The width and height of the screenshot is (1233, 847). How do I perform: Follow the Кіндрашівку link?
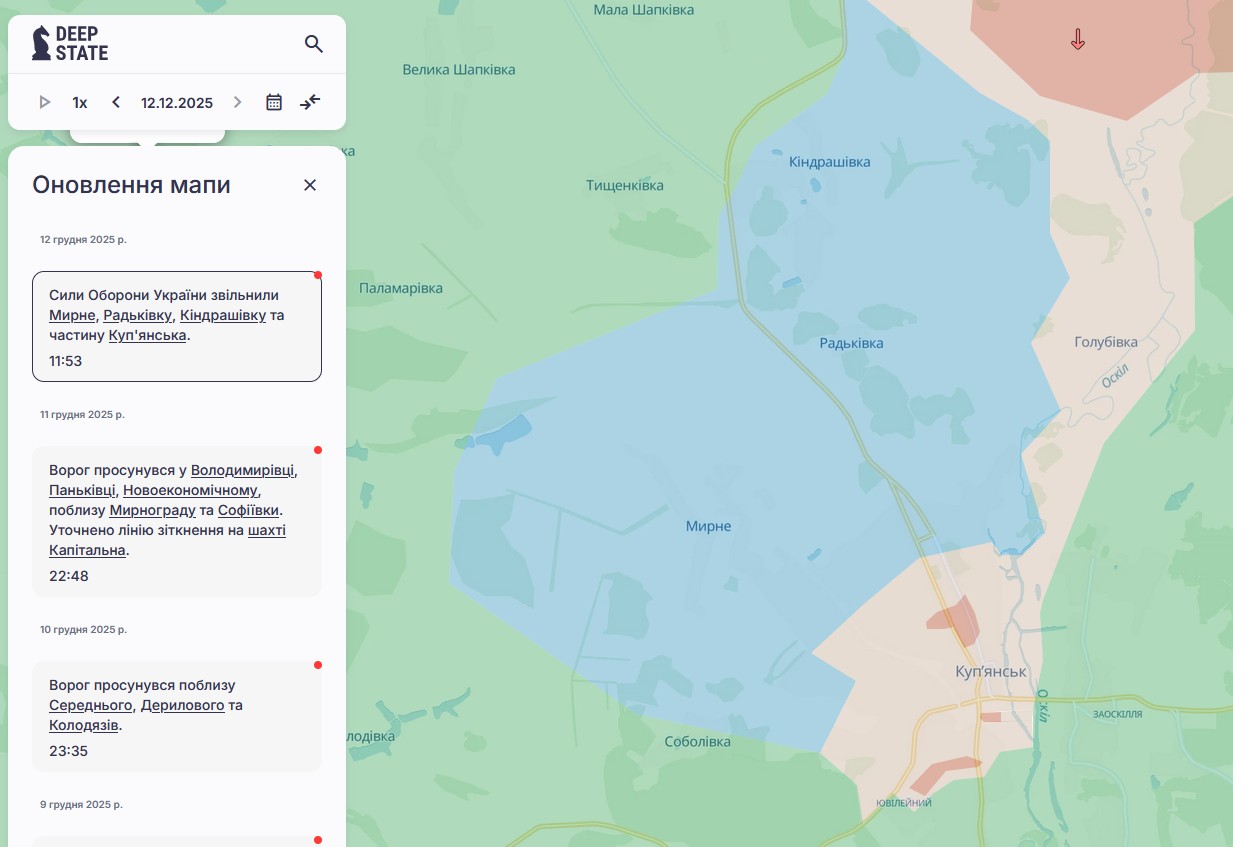(x=223, y=315)
